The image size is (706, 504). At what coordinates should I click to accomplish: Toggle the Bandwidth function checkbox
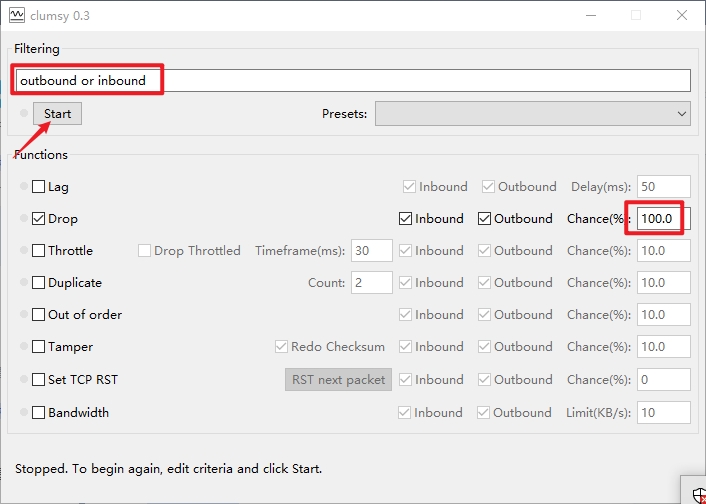coord(39,412)
